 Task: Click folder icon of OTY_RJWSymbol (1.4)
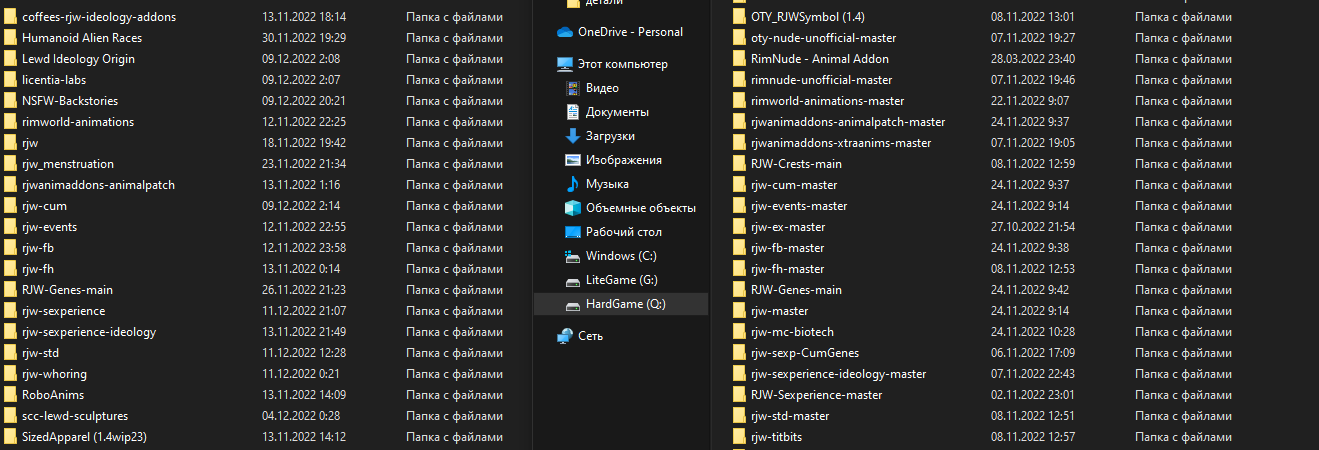[x=740, y=17]
